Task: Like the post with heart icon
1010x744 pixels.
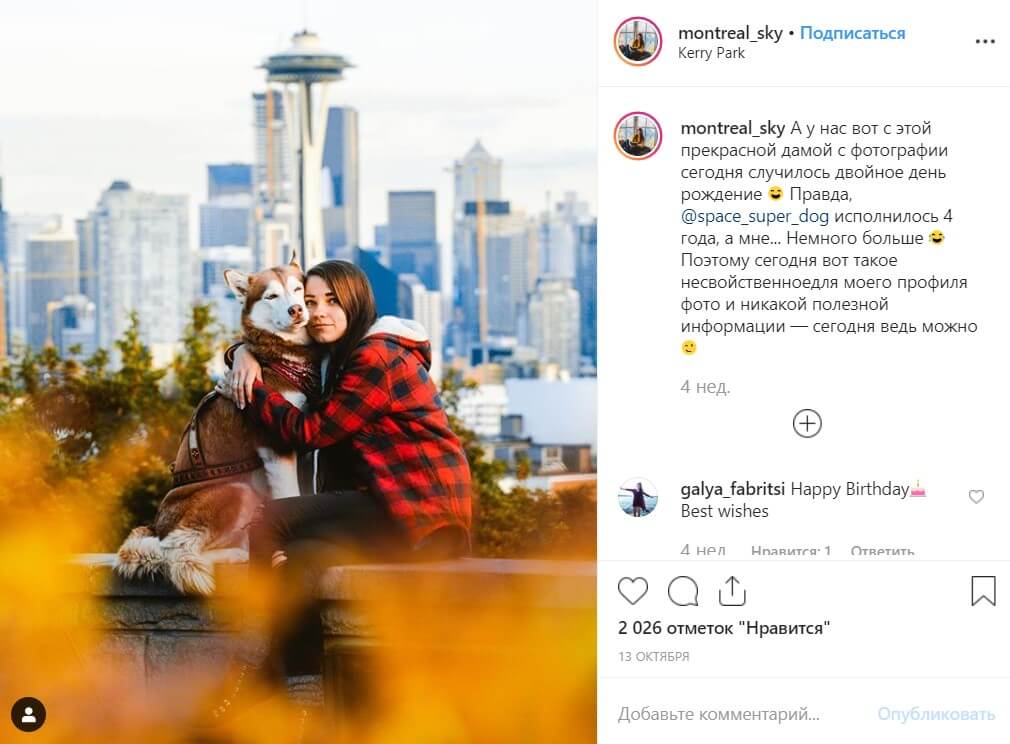Action: 633,591
